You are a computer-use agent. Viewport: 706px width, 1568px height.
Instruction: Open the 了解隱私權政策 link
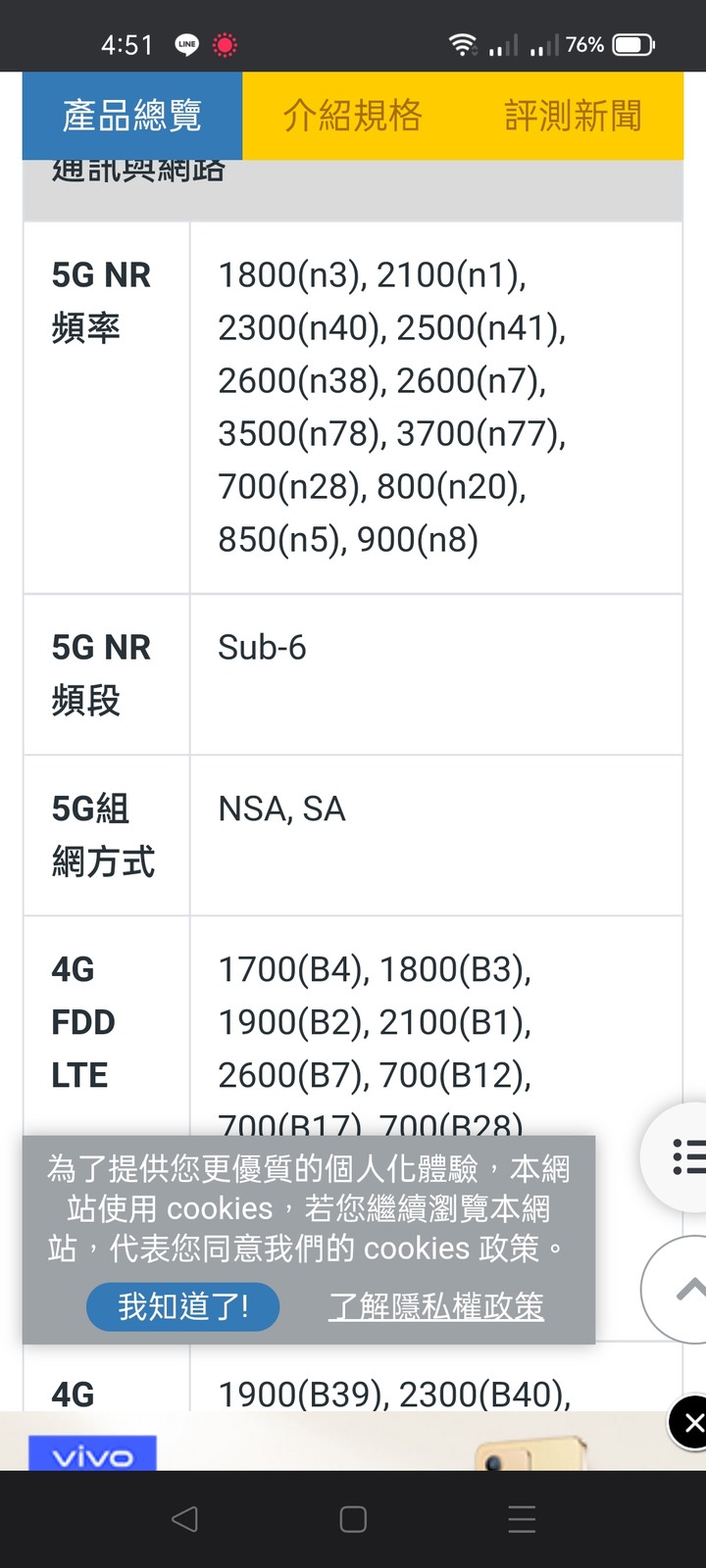coord(436,1306)
